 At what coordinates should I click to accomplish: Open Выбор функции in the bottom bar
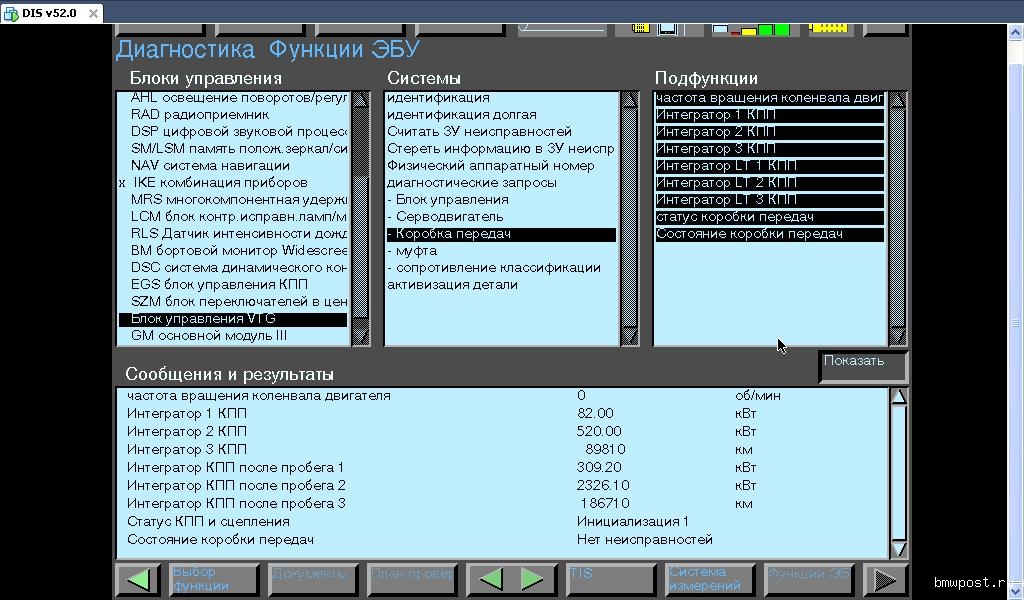[214, 579]
